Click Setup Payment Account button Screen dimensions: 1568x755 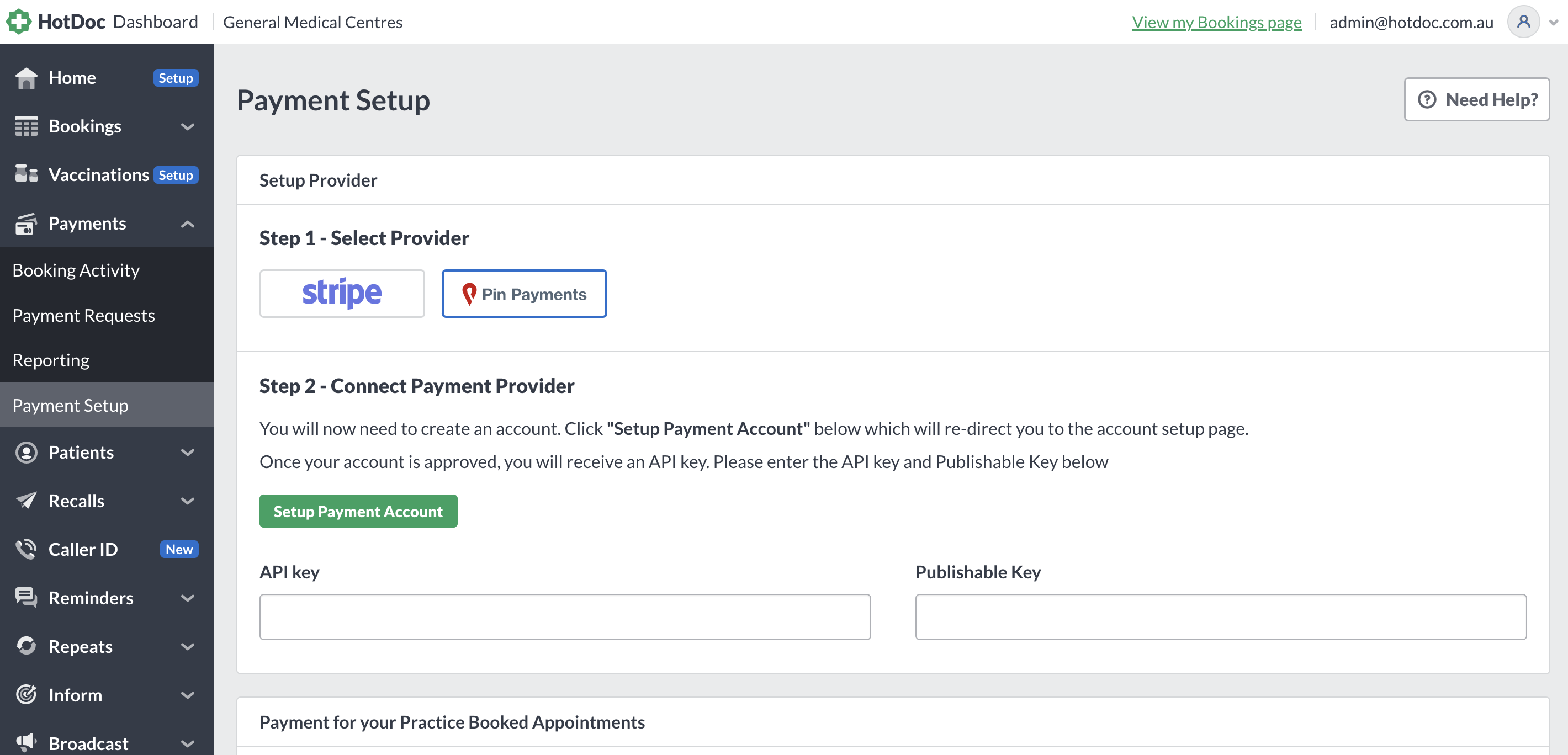(358, 512)
